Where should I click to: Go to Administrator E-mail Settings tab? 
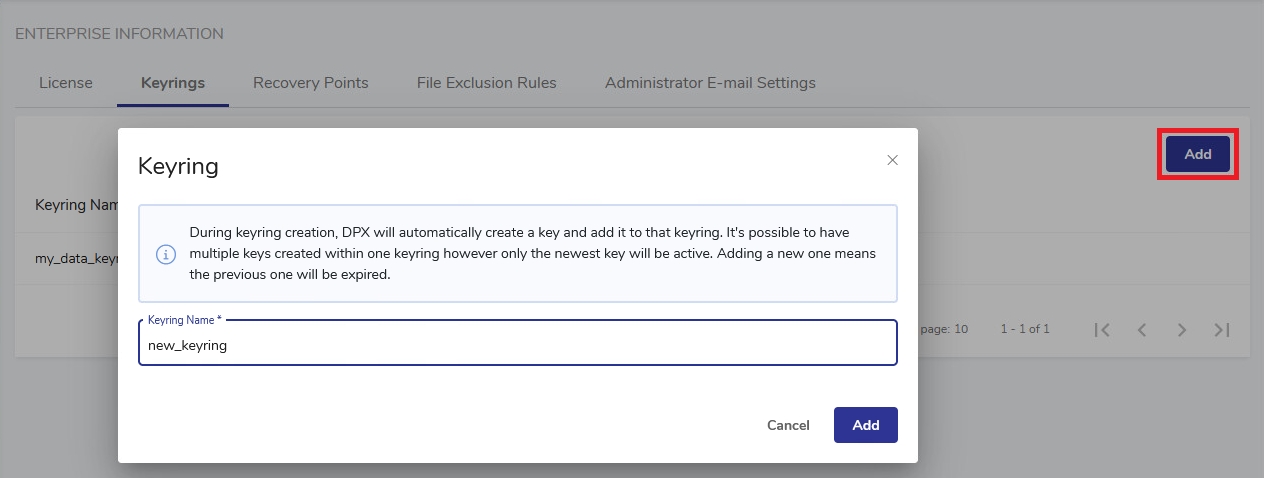(710, 83)
